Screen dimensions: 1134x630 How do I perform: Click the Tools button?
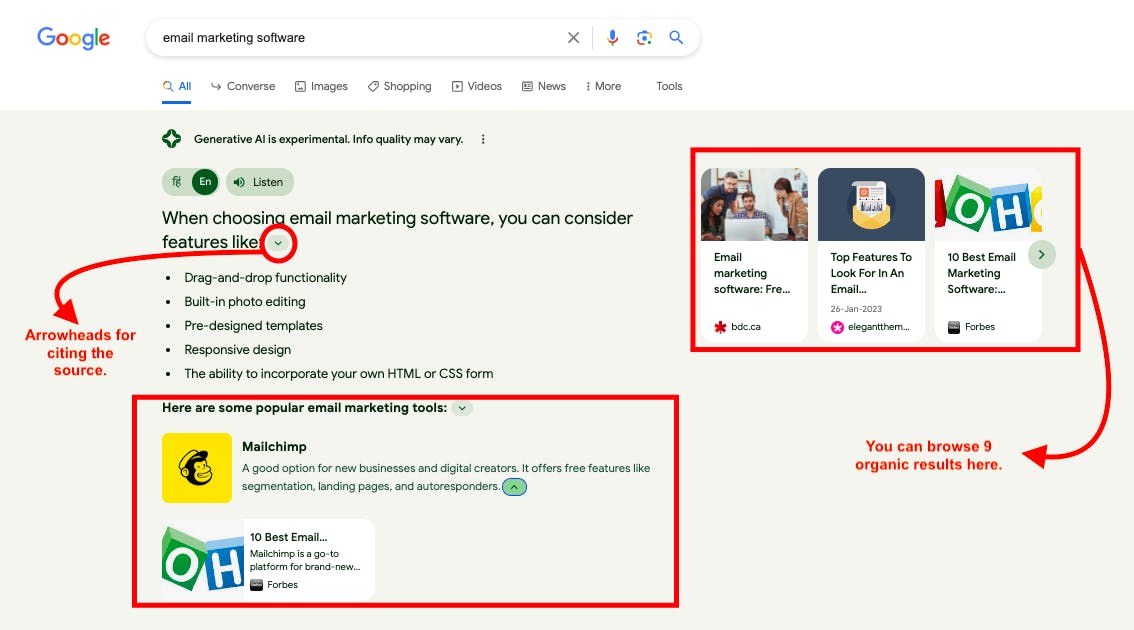[669, 86]
